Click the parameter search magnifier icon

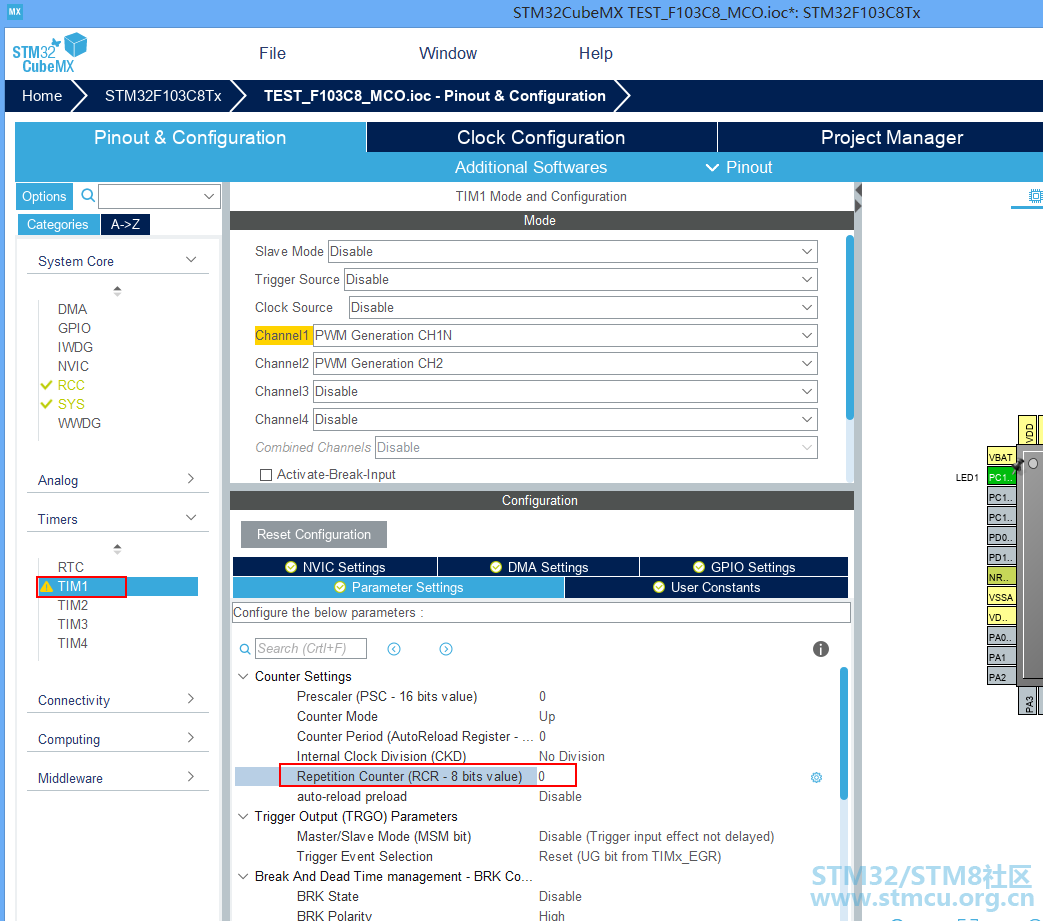tap(245, 649)
